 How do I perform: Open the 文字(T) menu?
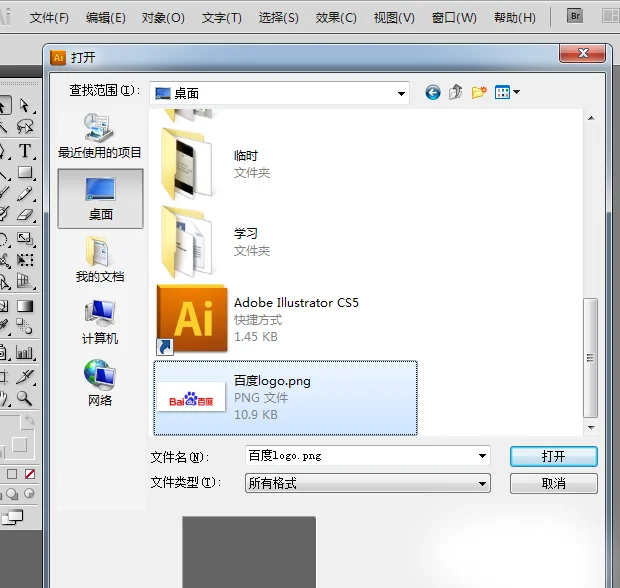coord(221,18)
